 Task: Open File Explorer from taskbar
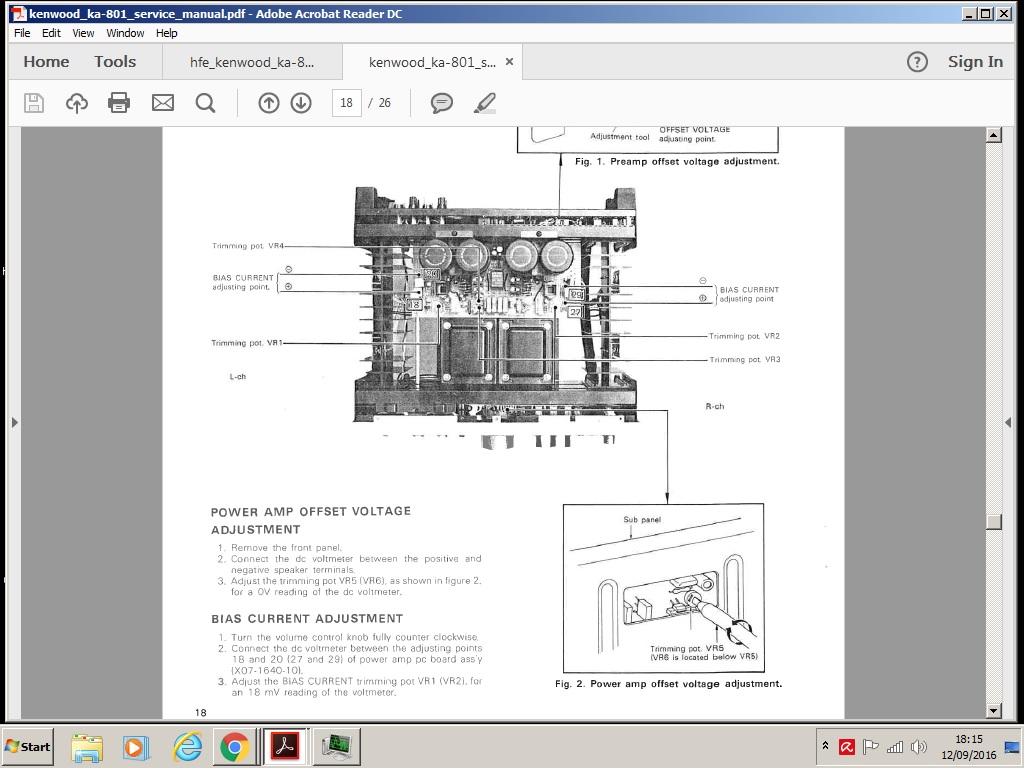[87, 746]
